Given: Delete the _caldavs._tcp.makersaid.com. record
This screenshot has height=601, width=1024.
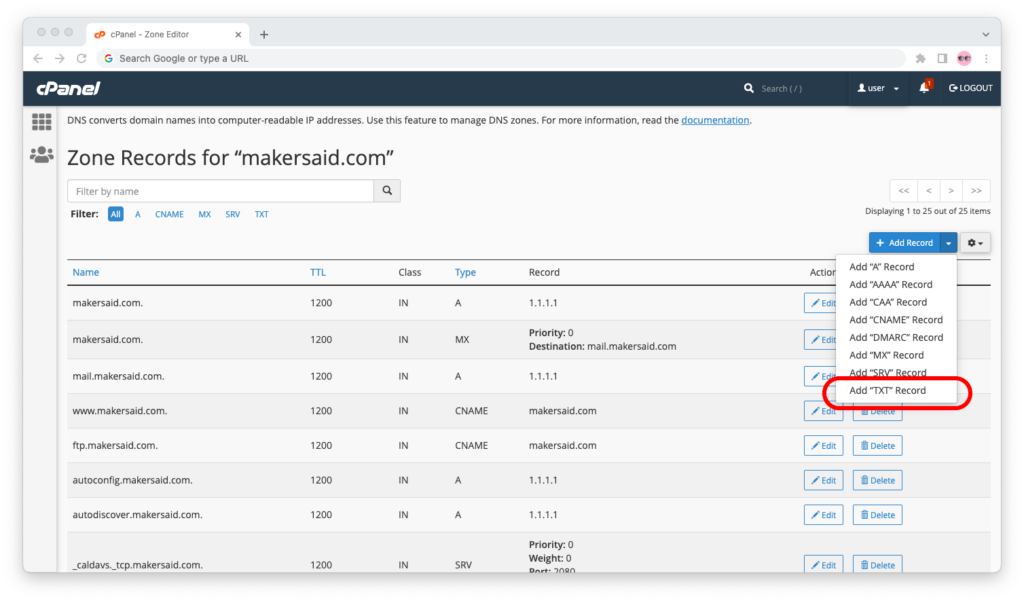Looking at the screenshot, I should click(x=877, y=564).
